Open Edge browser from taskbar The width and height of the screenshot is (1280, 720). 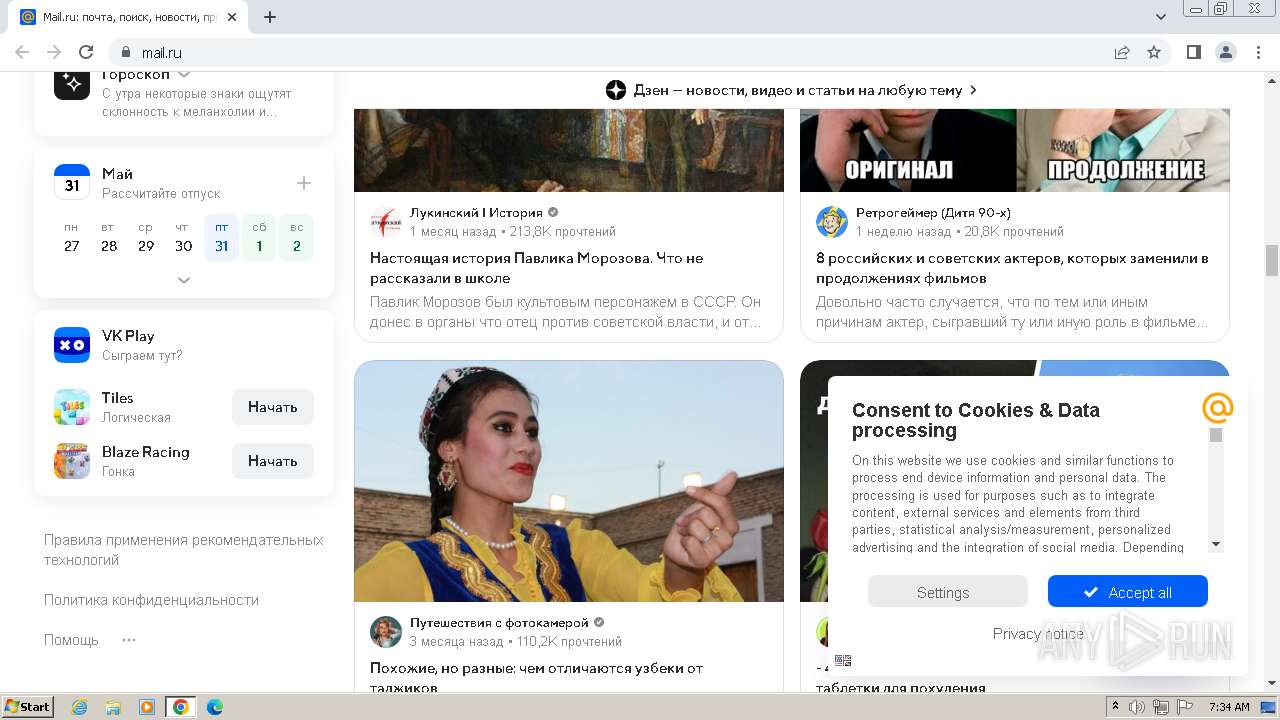[214, 707]
